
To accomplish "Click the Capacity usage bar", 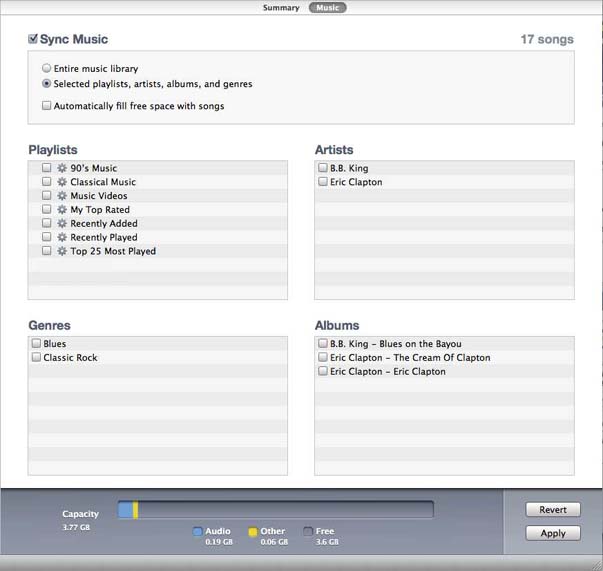I will [276, 510].
